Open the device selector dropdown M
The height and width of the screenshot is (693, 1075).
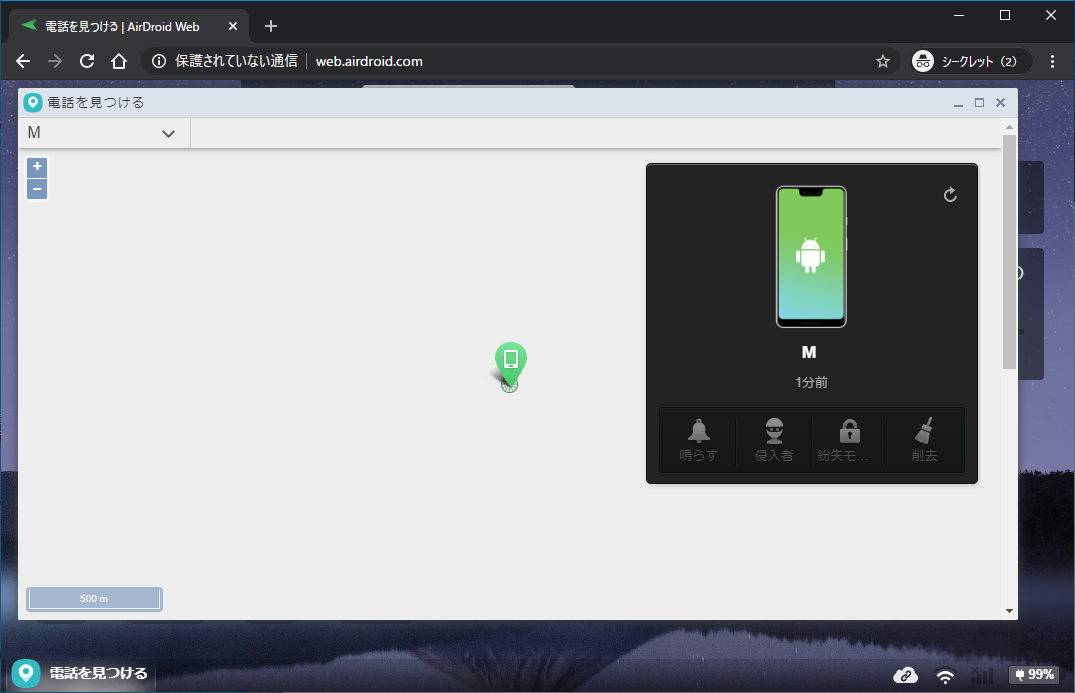click(103, 133)
